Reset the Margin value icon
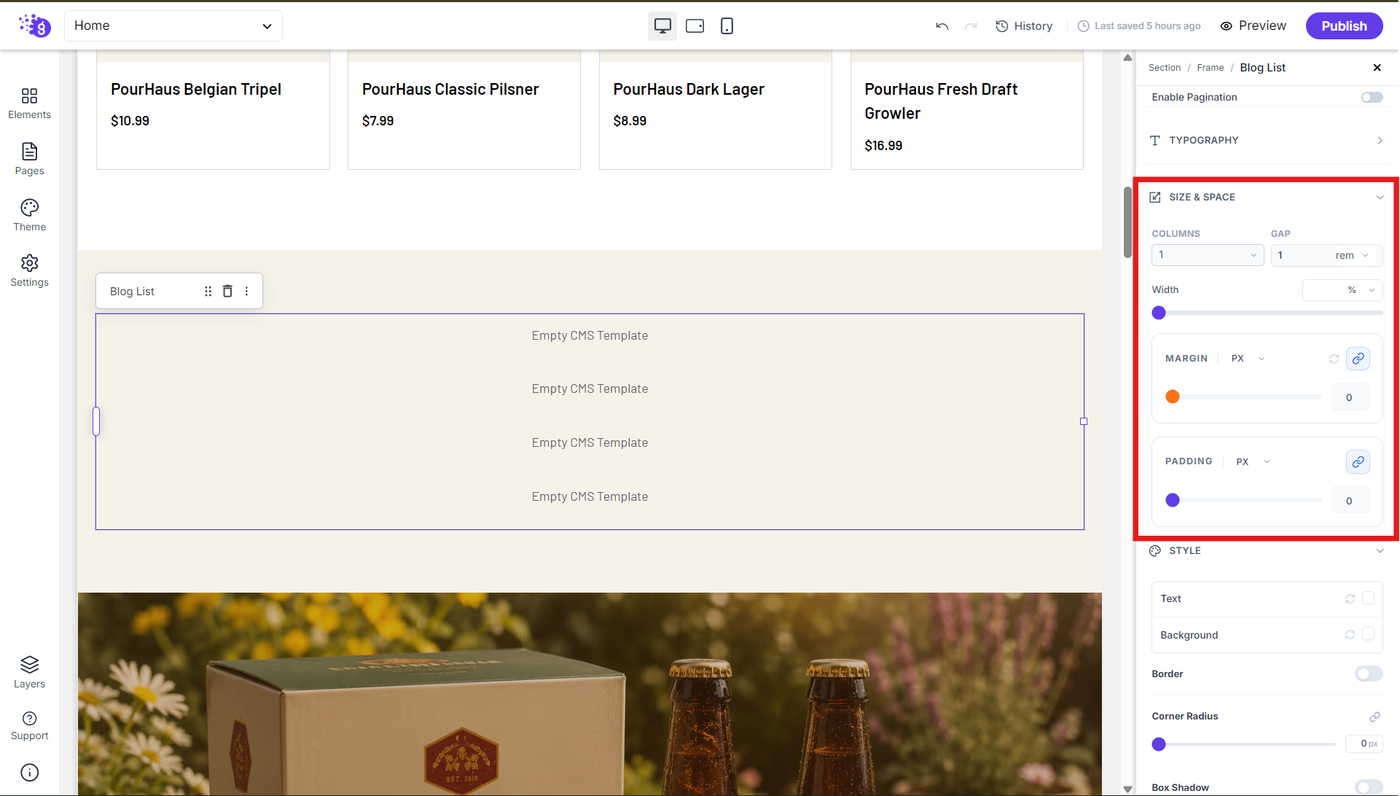Screen dimensions: 1400x796 1334,359
